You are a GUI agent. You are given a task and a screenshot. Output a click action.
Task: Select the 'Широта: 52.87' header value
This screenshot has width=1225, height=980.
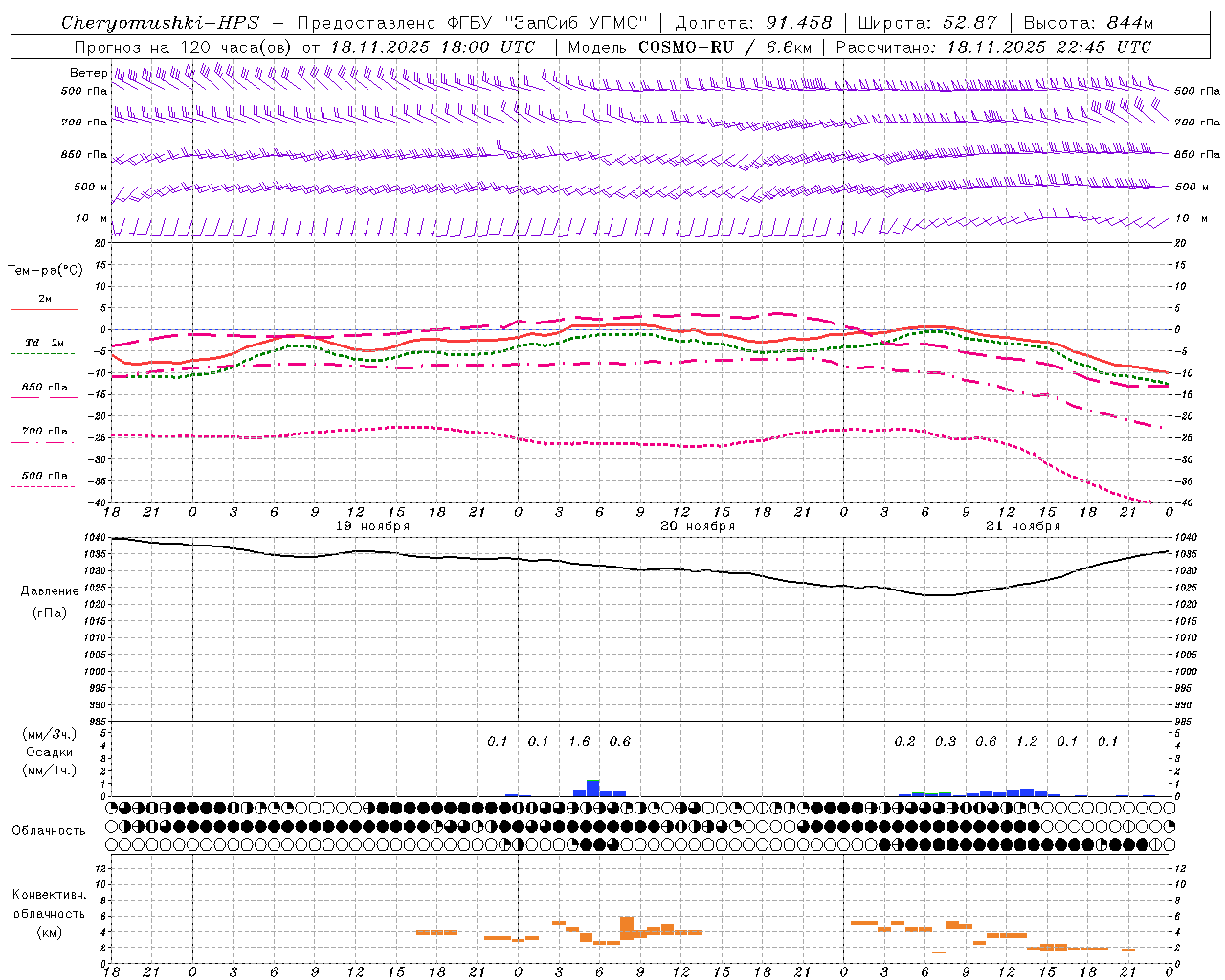click(x=927, y=23)
